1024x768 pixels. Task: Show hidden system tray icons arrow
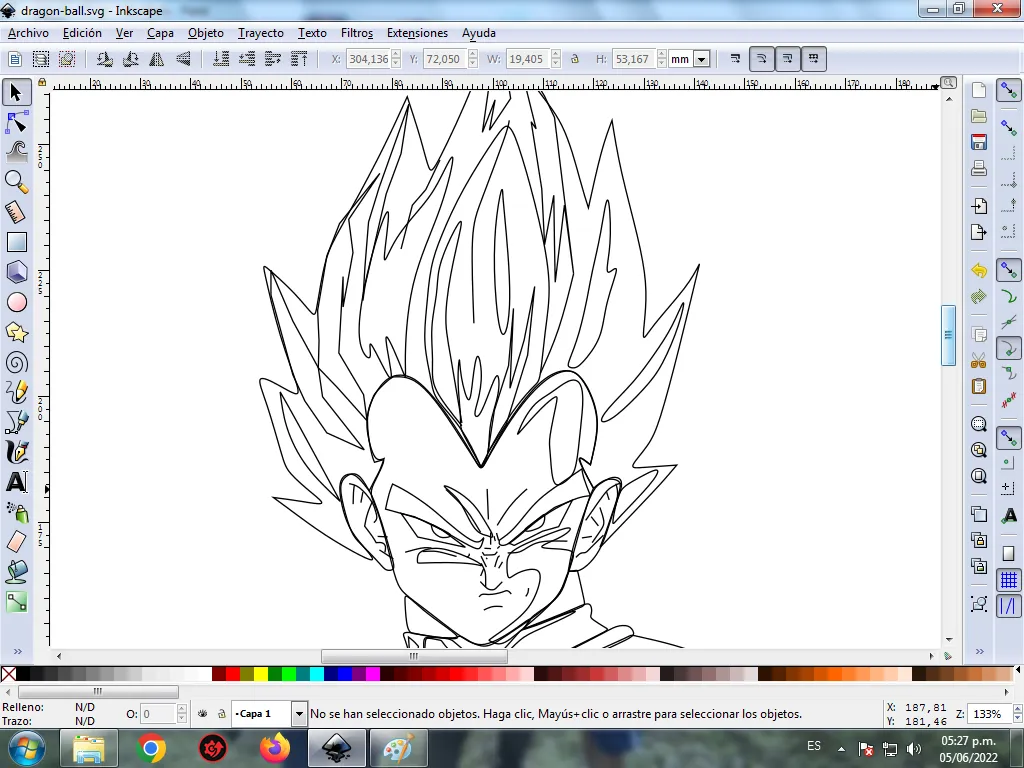pos(841,749)
